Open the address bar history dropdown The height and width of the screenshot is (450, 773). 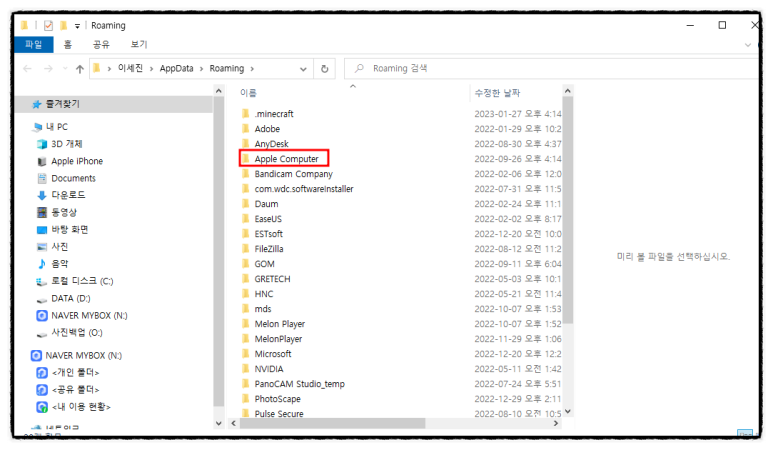[x=303, y=69]
